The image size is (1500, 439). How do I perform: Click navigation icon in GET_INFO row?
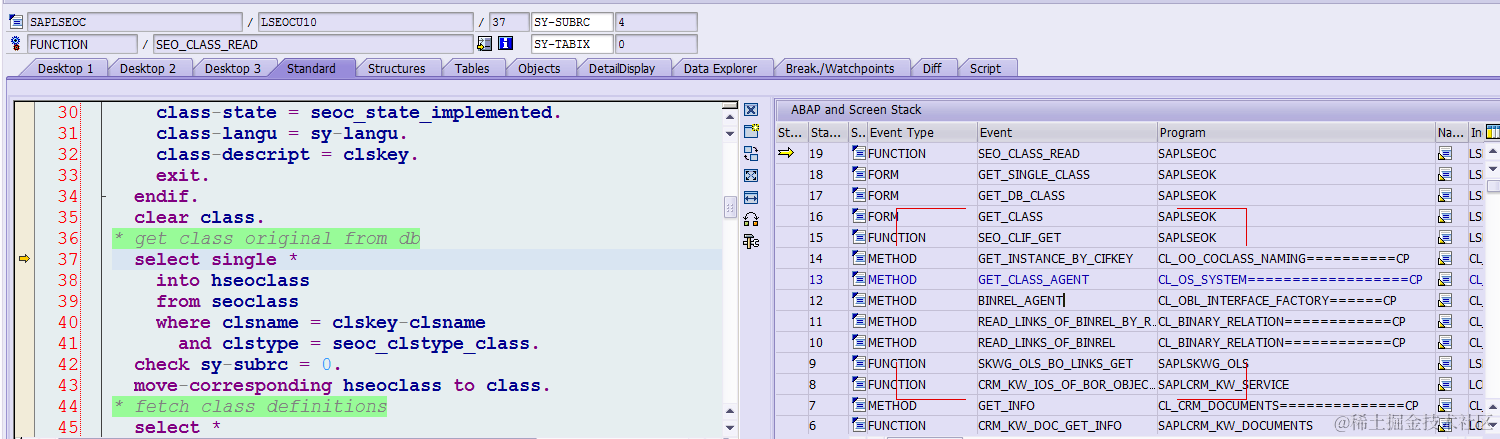(x=1445, y=405)
